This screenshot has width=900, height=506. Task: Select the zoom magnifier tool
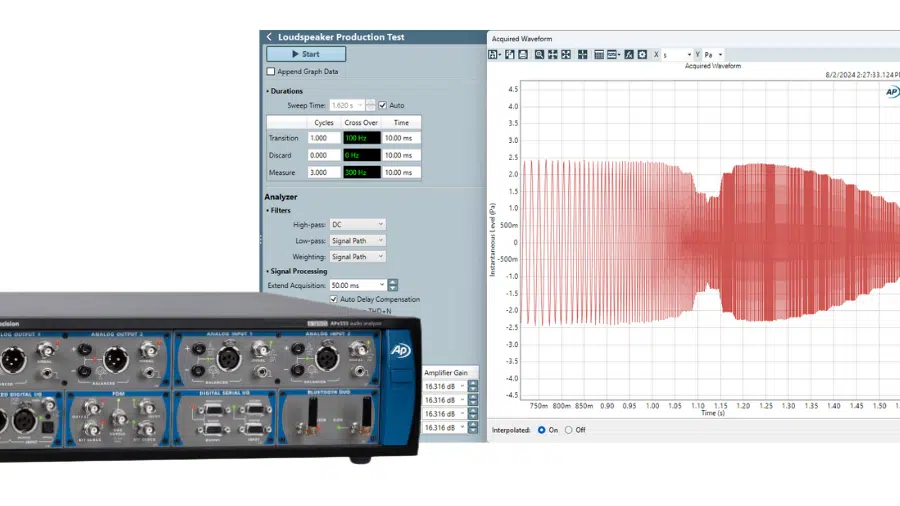click(x=539, y=54)
